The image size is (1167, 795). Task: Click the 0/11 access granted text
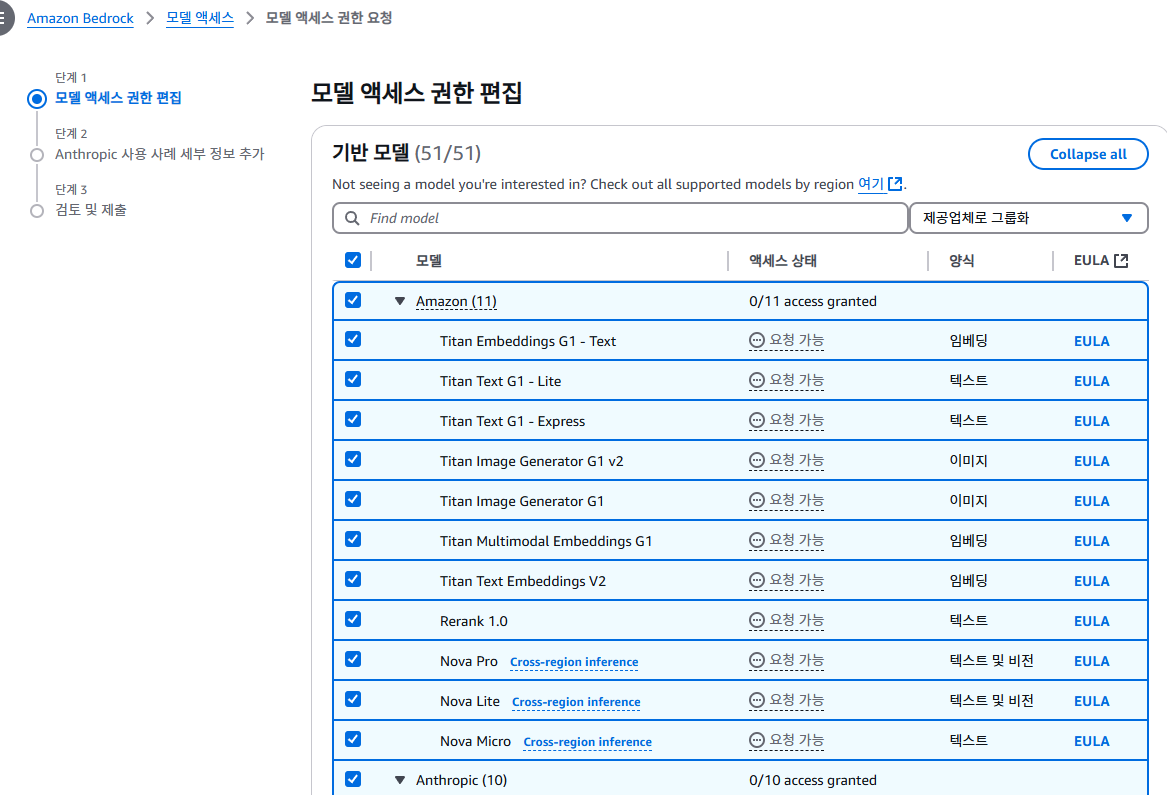tap(813, 301)
